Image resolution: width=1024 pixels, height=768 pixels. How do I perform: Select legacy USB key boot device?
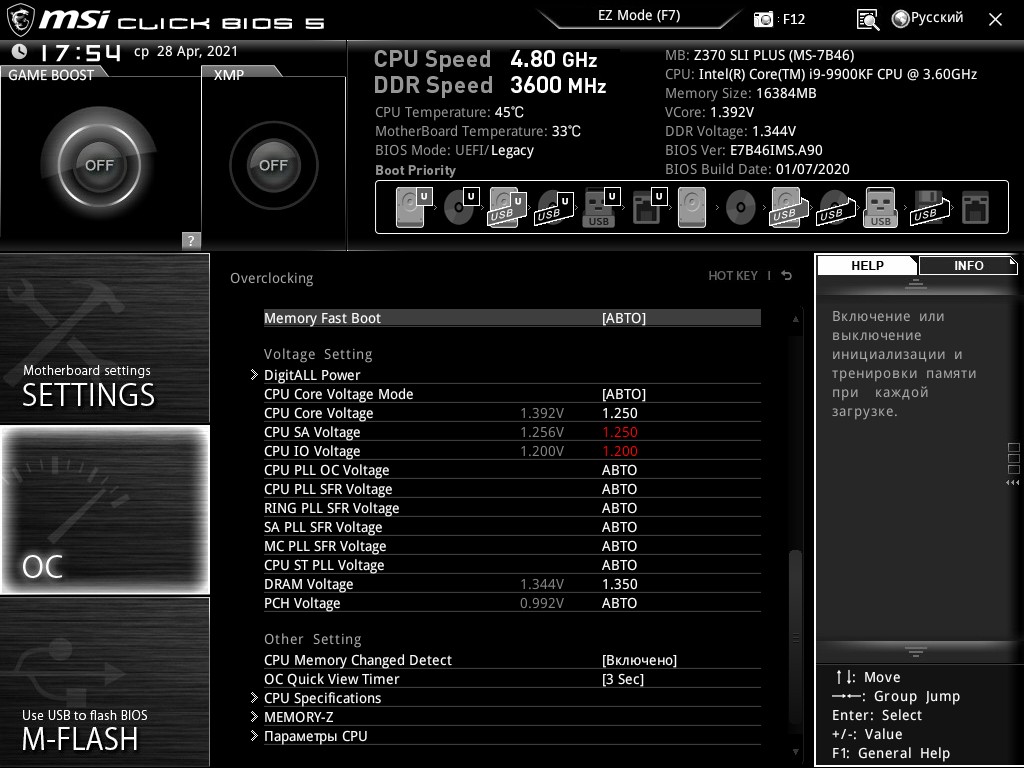880,207
